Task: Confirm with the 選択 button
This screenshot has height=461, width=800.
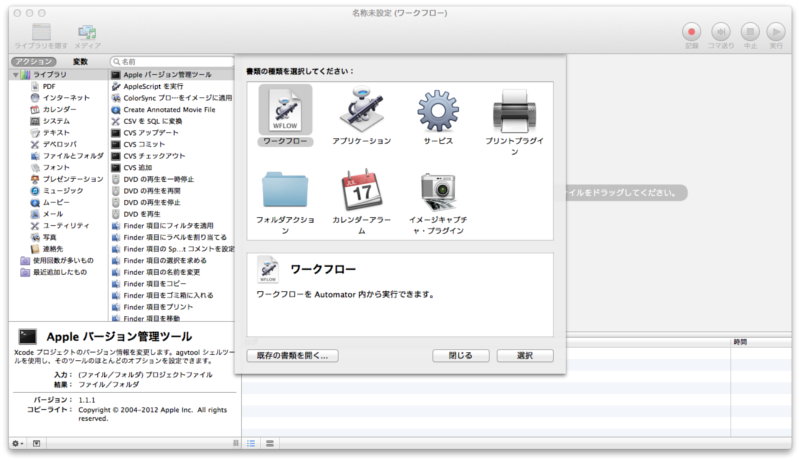Action: (525, 355)
